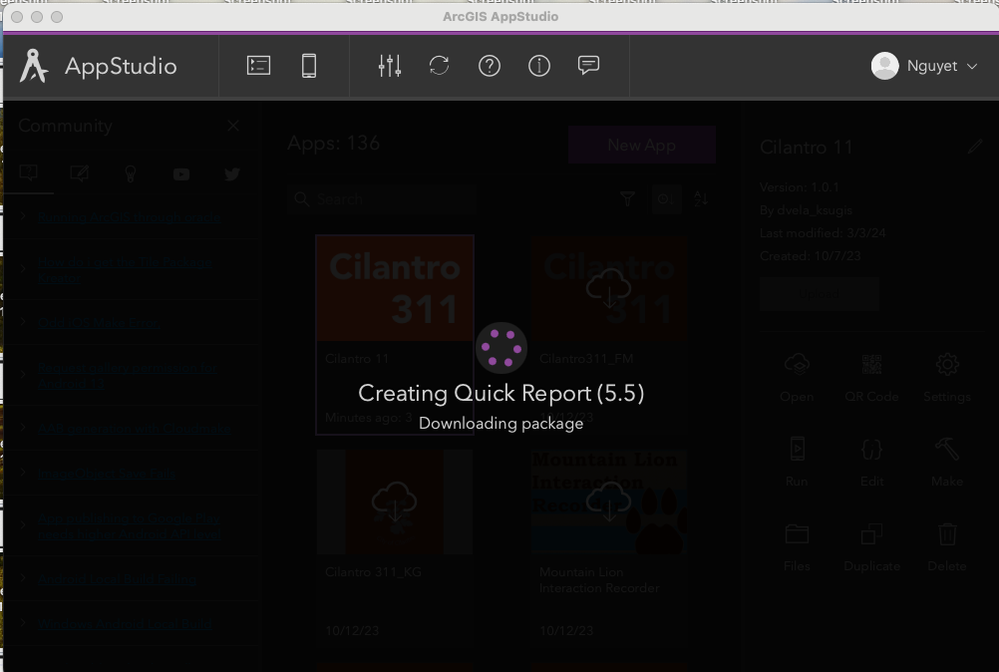Select Mountain Lion Interaction Recorder card
Viewport: 999px width, 672px height.
[609, 548]
